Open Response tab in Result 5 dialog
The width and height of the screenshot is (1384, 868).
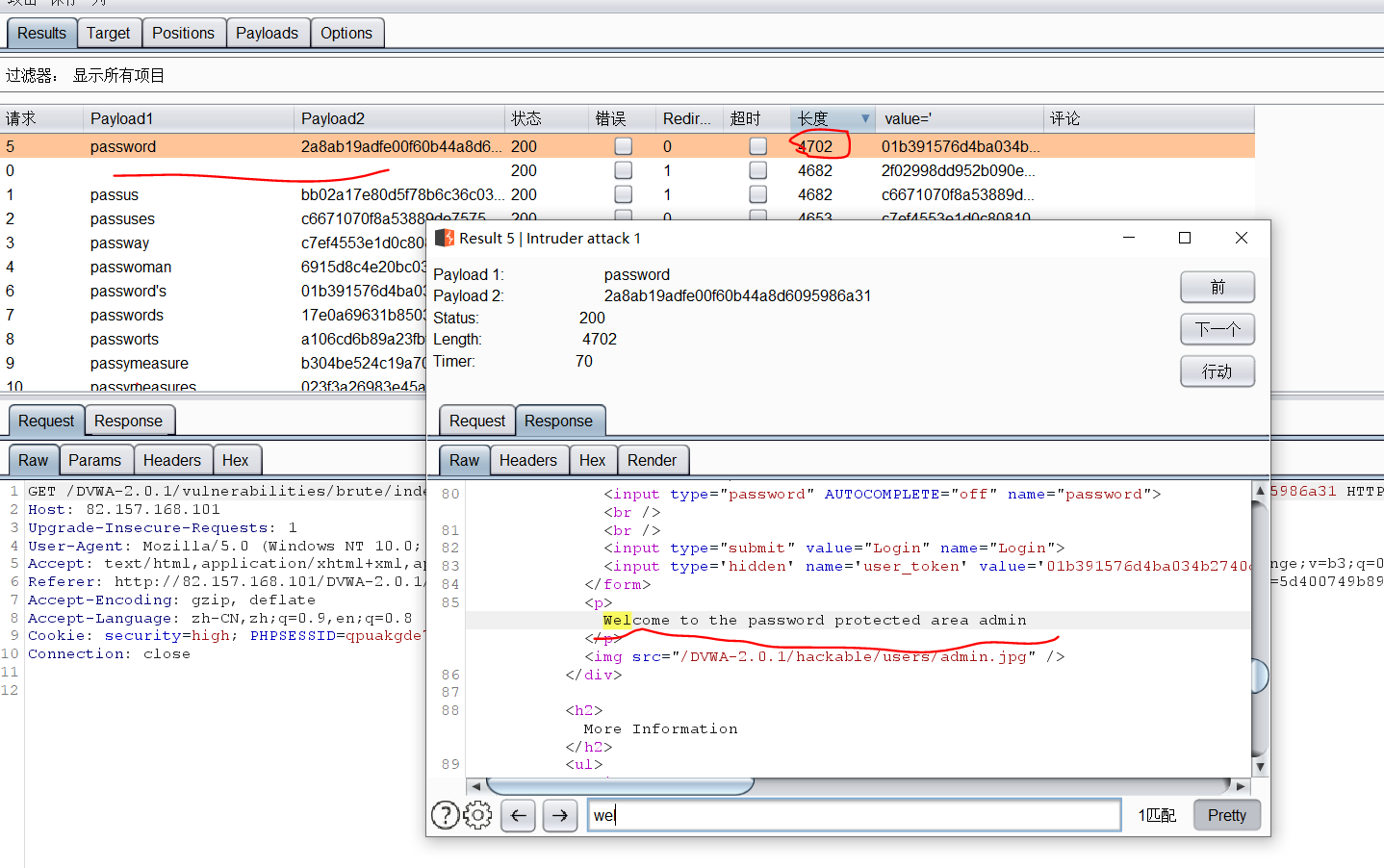[x=558, y=421]
